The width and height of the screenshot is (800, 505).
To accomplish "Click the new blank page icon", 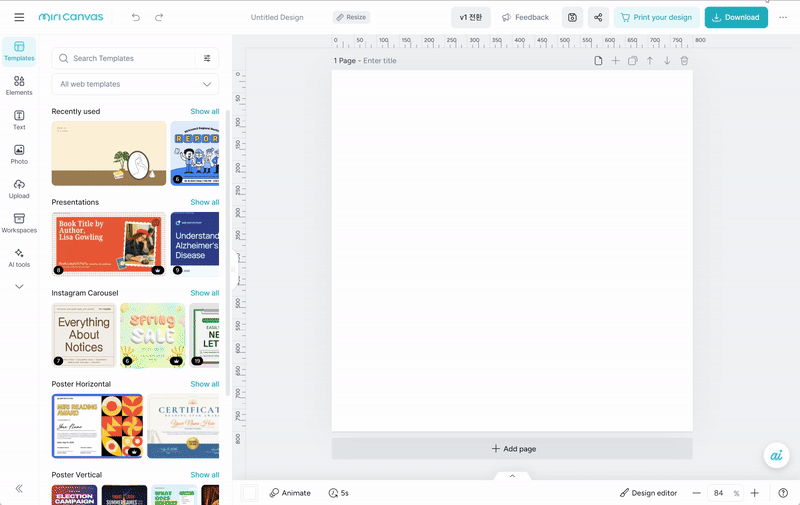I will [598, 61].
